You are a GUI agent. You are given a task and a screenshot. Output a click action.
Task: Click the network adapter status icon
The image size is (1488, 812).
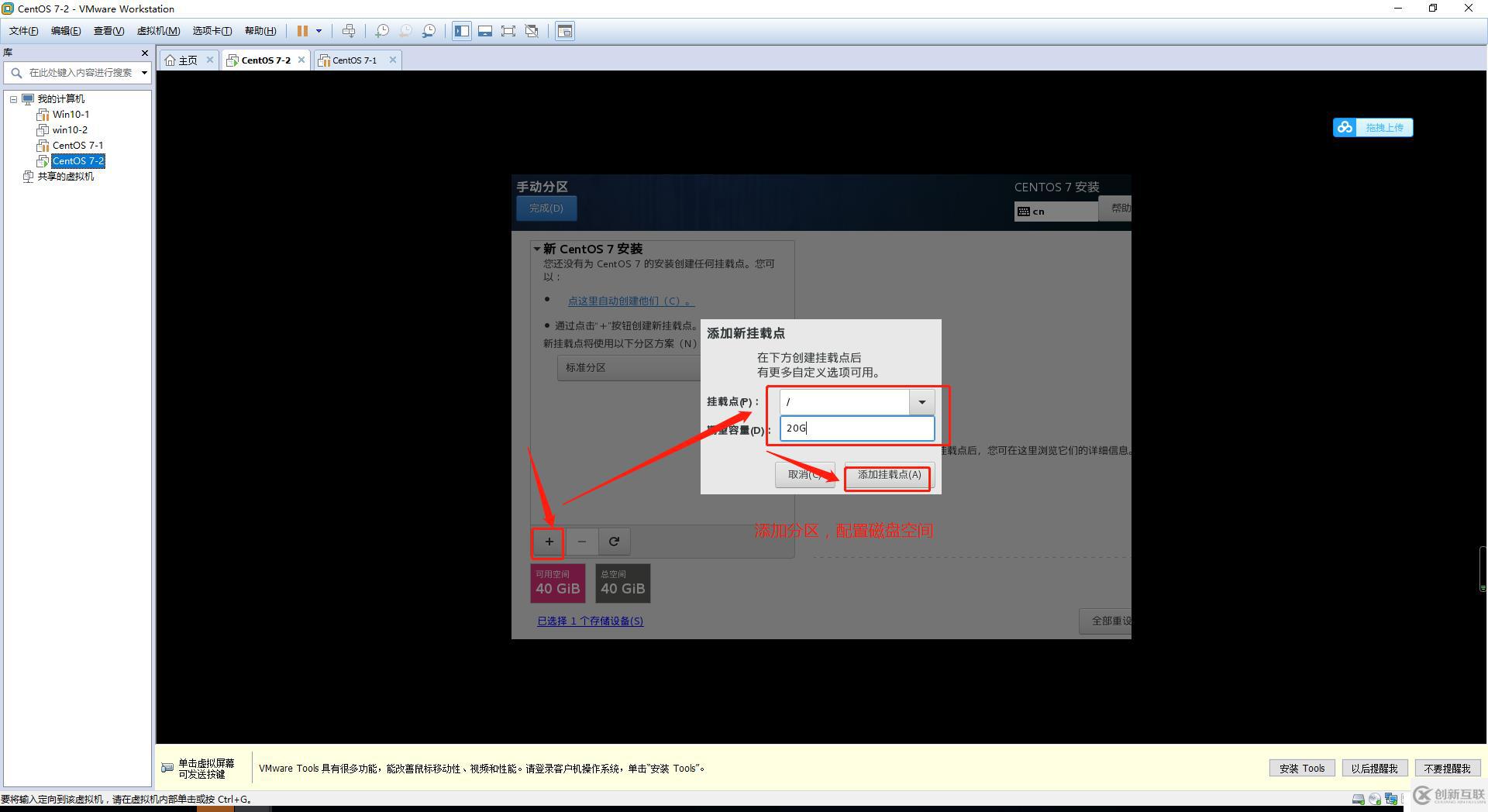(1391, 799)
